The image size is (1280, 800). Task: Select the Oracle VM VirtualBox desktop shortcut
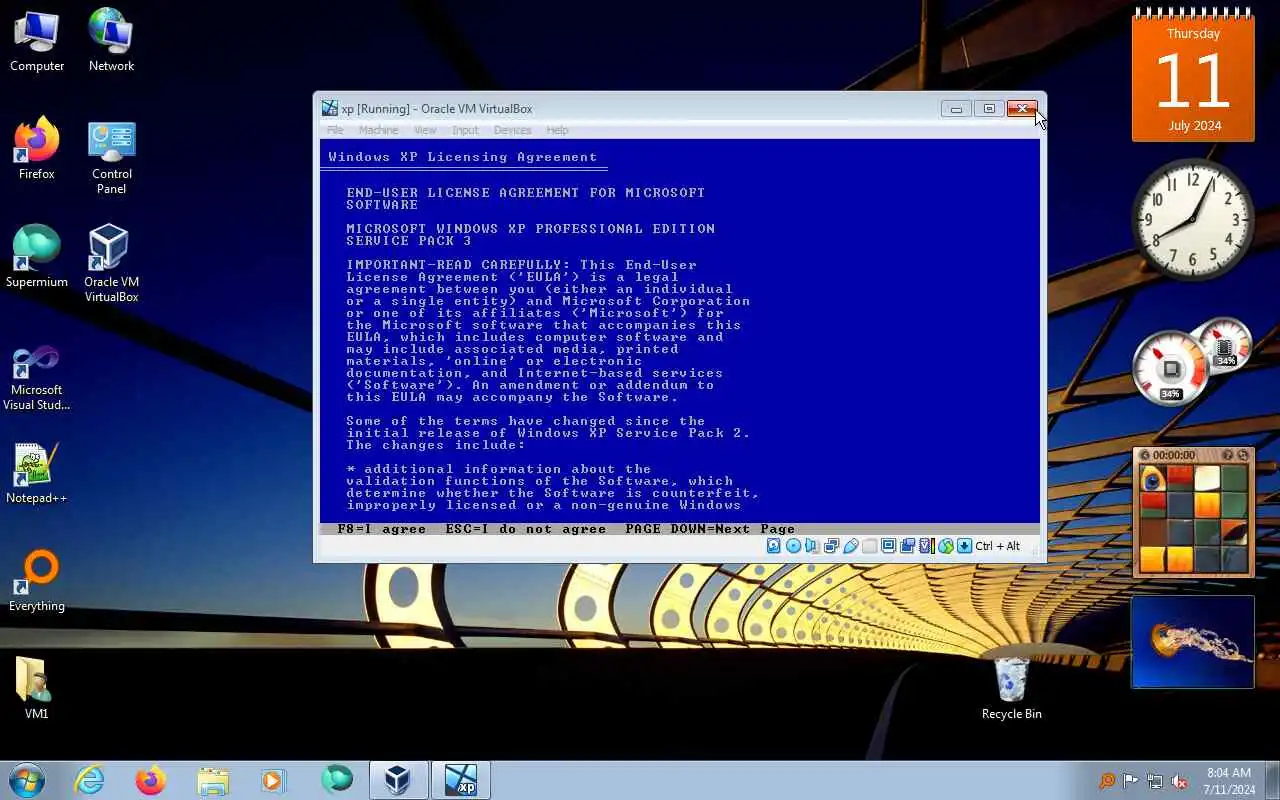pyautogui.click(x=111, y=264)
